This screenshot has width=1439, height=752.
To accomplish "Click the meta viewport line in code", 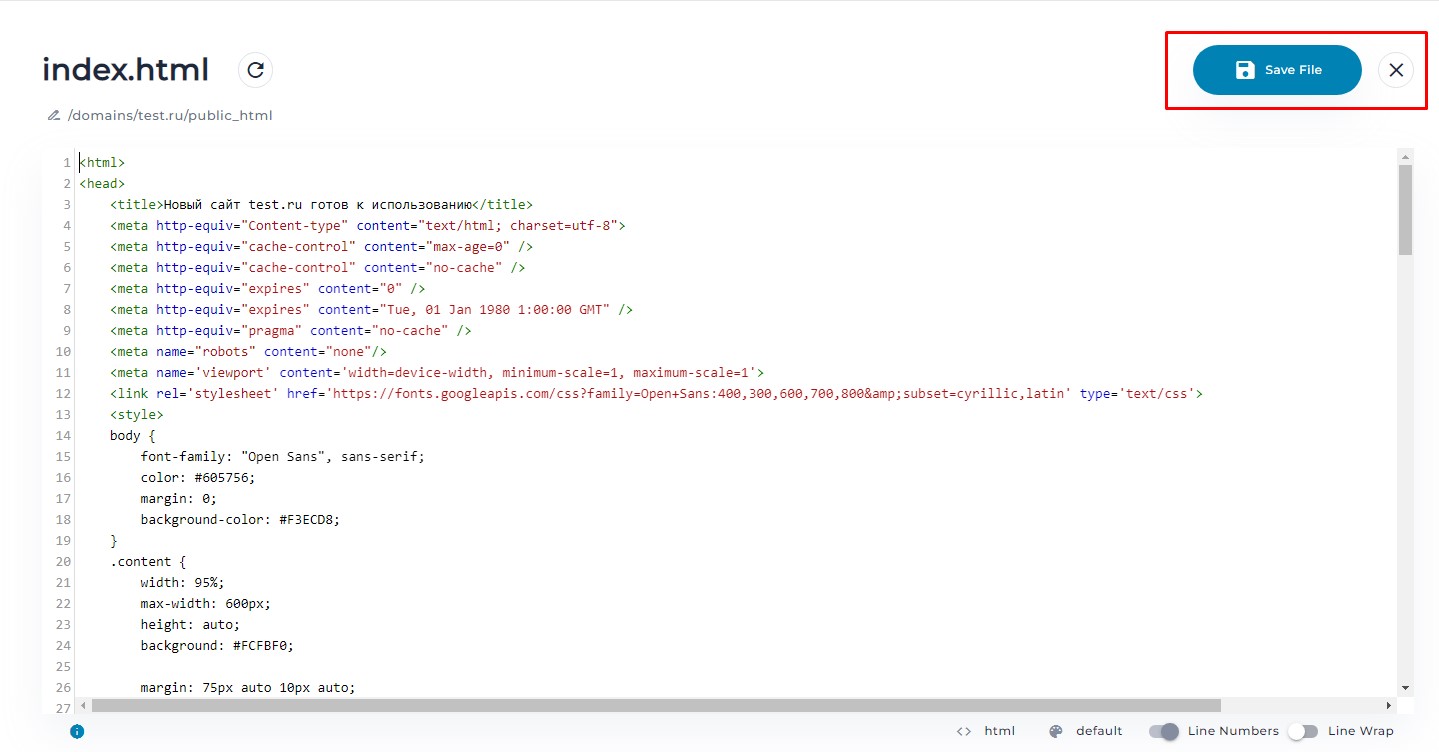I will click(437, 372).
